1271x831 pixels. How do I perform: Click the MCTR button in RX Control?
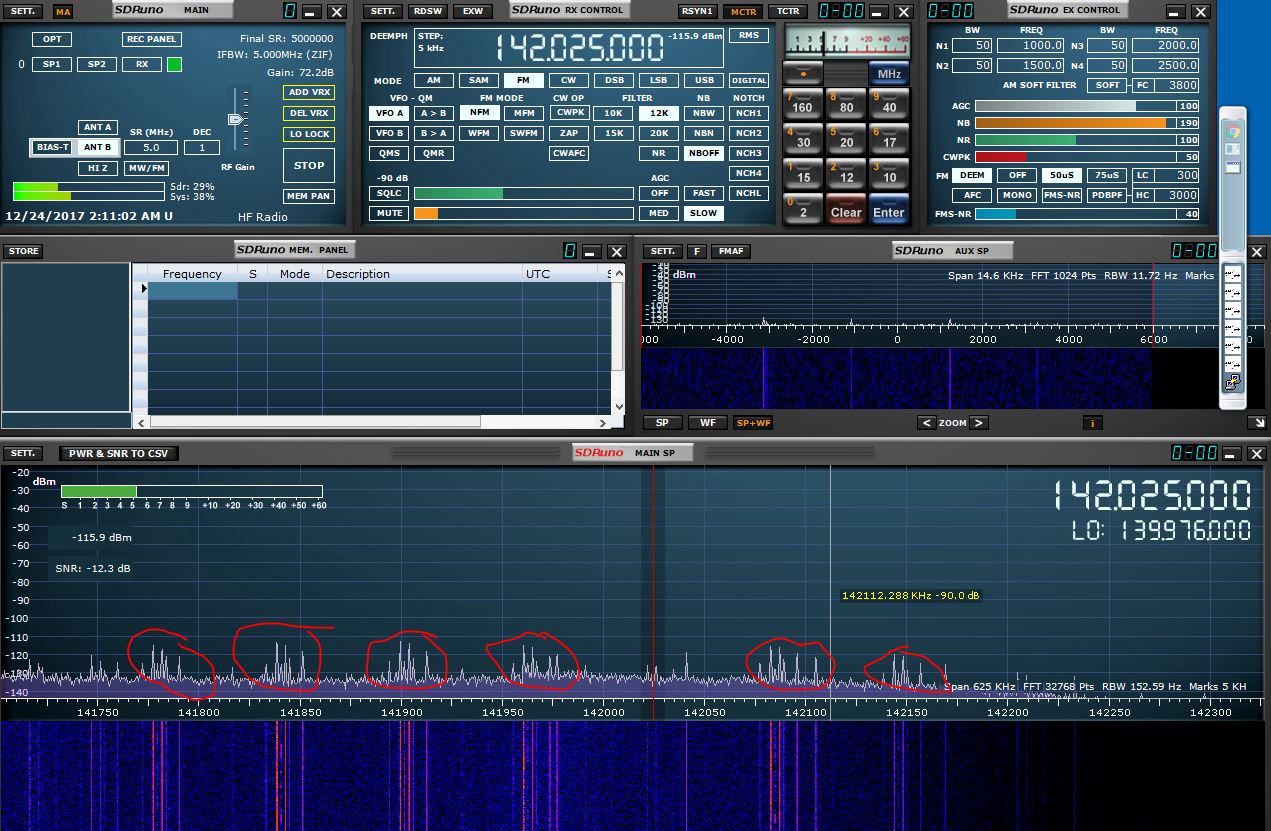(x=743, y=12)
